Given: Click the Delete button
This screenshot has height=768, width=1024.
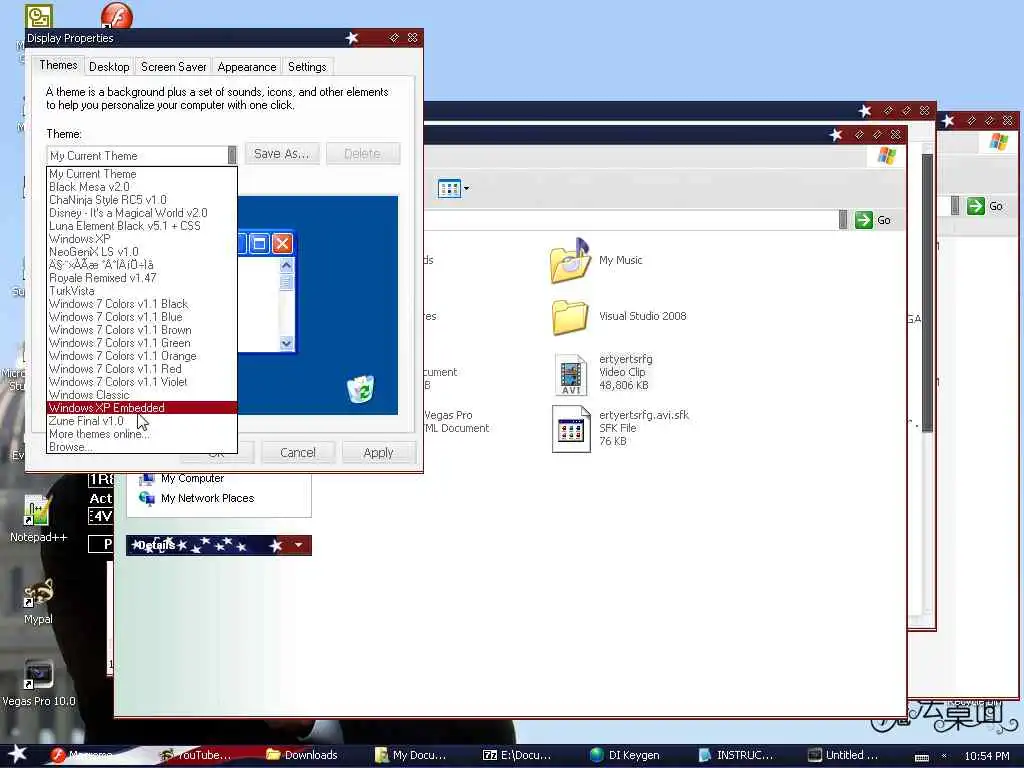Looking at the screenshot, I should 362,153.
